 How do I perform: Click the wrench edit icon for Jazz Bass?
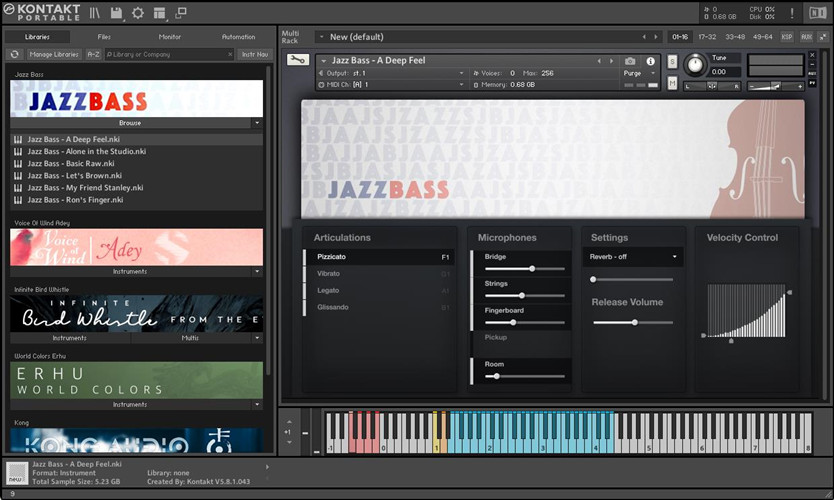[x=296, y=60]
